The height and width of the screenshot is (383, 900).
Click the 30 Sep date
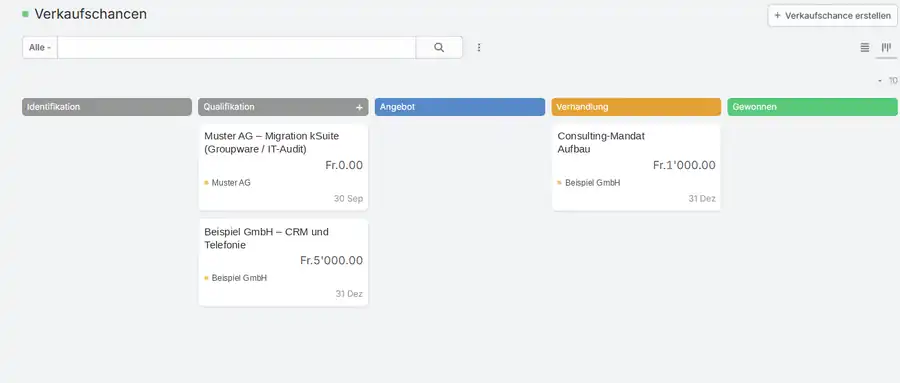pos(348,199)
